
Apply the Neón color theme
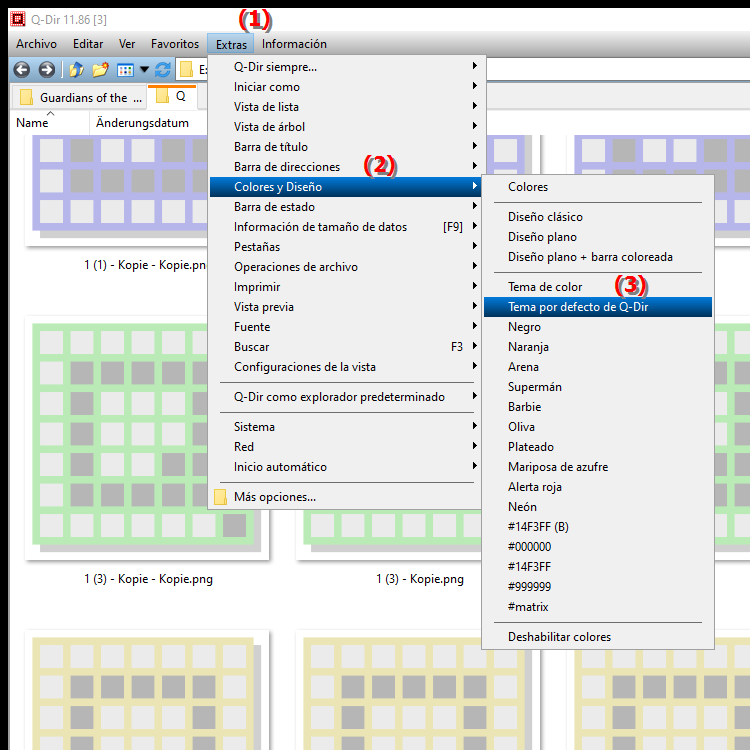click(x=598, y=507)
